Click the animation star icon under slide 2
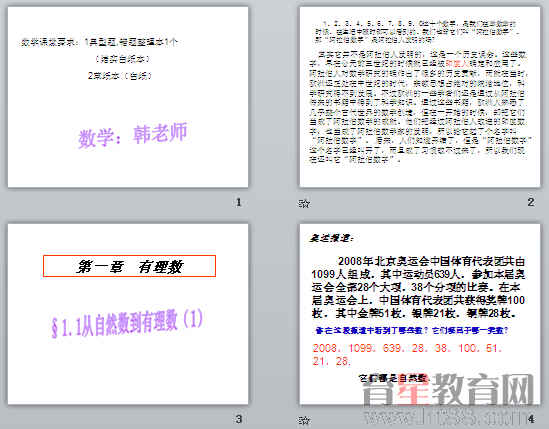549x429 pixels. click(304, 203)
